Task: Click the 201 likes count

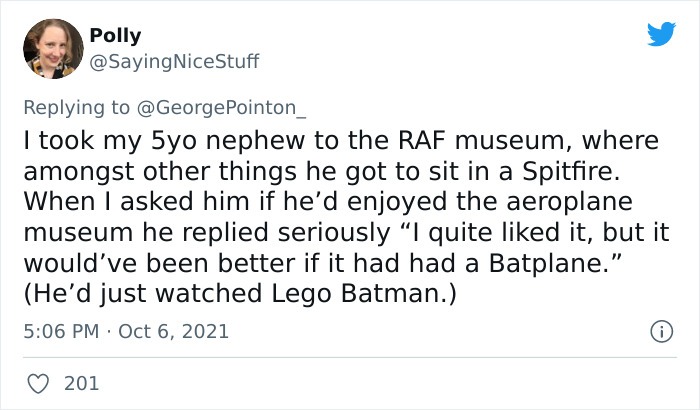Action: point(80,382)
